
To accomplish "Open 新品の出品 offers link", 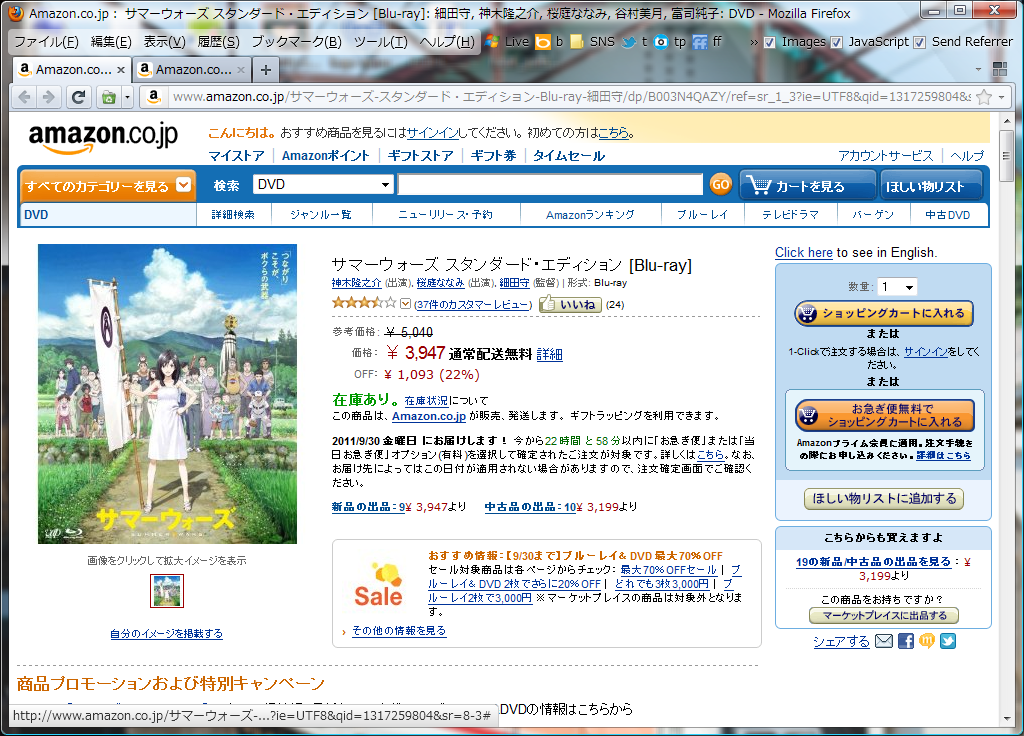I will (368, 507).
